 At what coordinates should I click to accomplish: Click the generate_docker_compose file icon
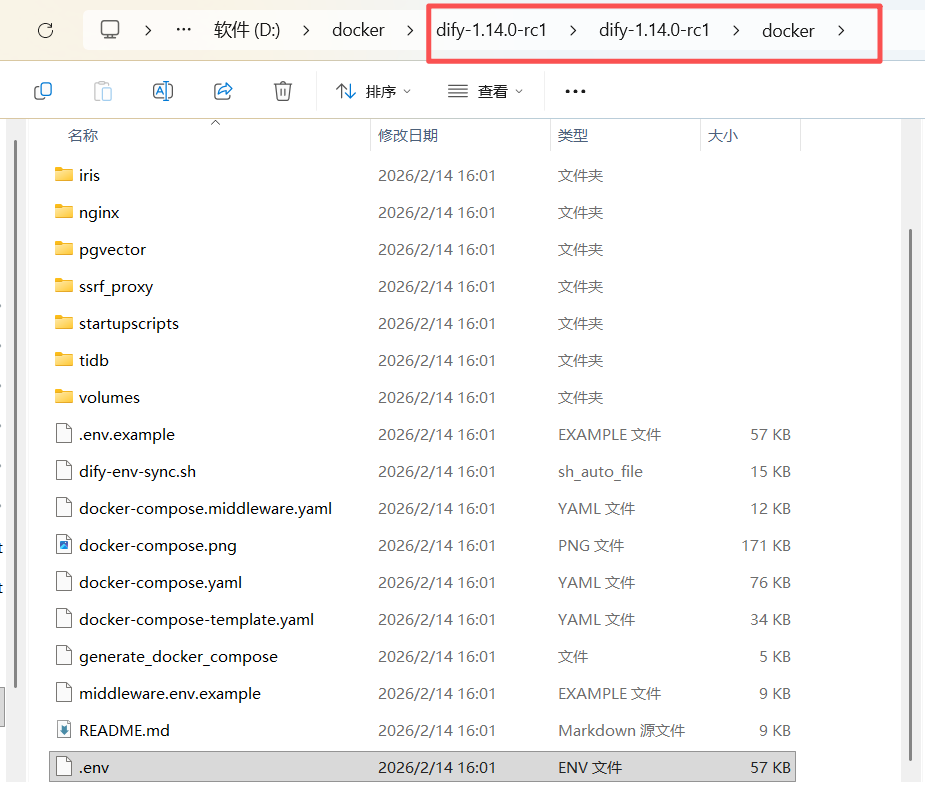[64, 656]
